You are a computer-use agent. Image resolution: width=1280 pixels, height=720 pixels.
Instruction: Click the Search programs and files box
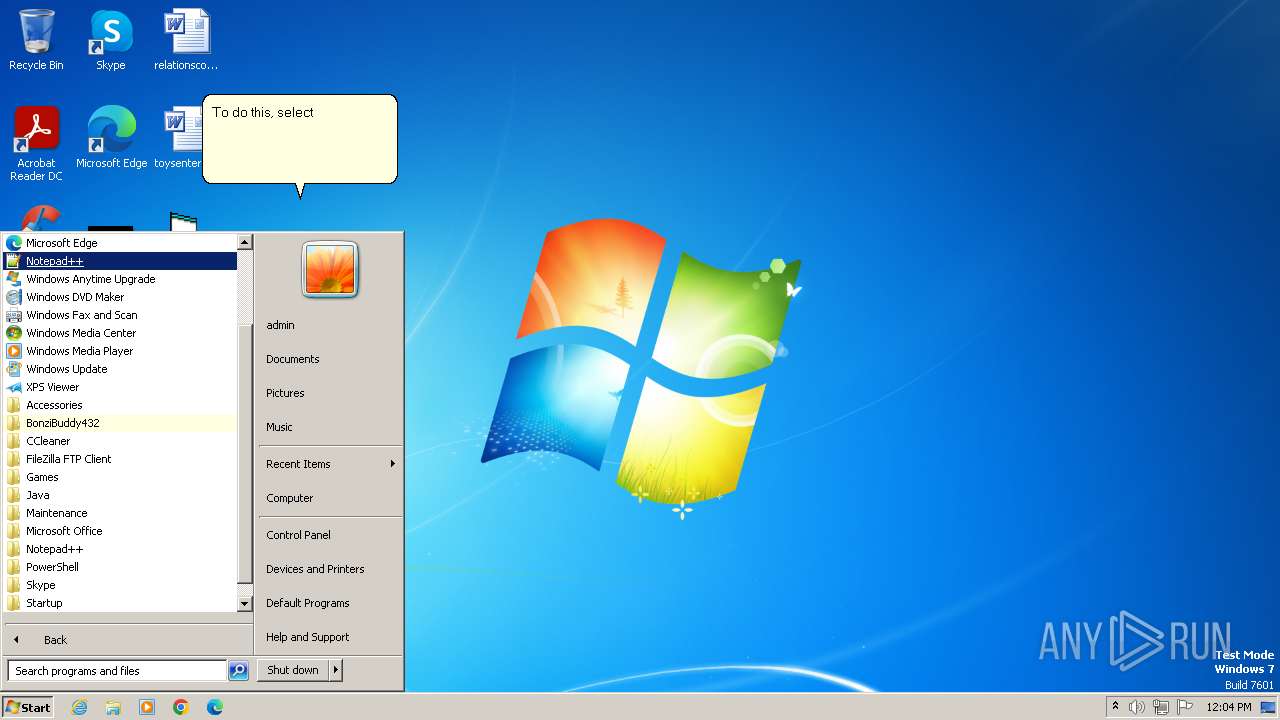point(117,671)
